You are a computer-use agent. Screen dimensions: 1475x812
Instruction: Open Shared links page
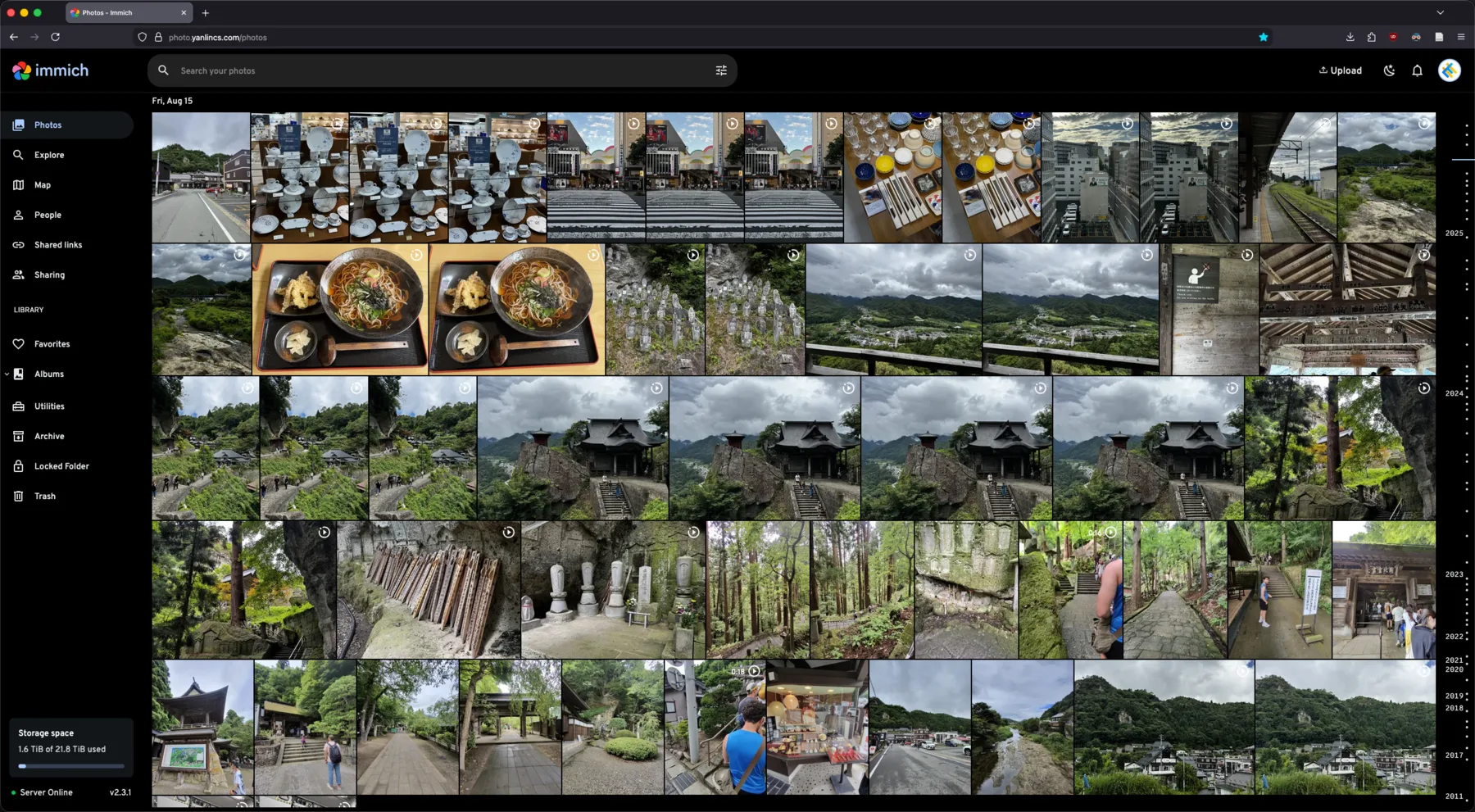[57, 245]
